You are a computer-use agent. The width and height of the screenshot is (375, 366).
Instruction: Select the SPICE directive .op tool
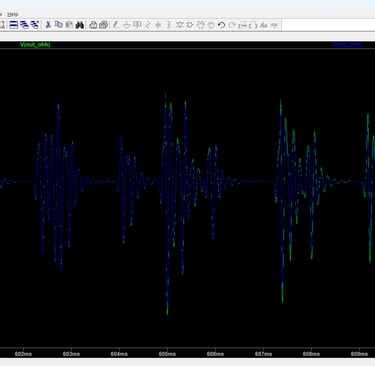pos(274,25)
